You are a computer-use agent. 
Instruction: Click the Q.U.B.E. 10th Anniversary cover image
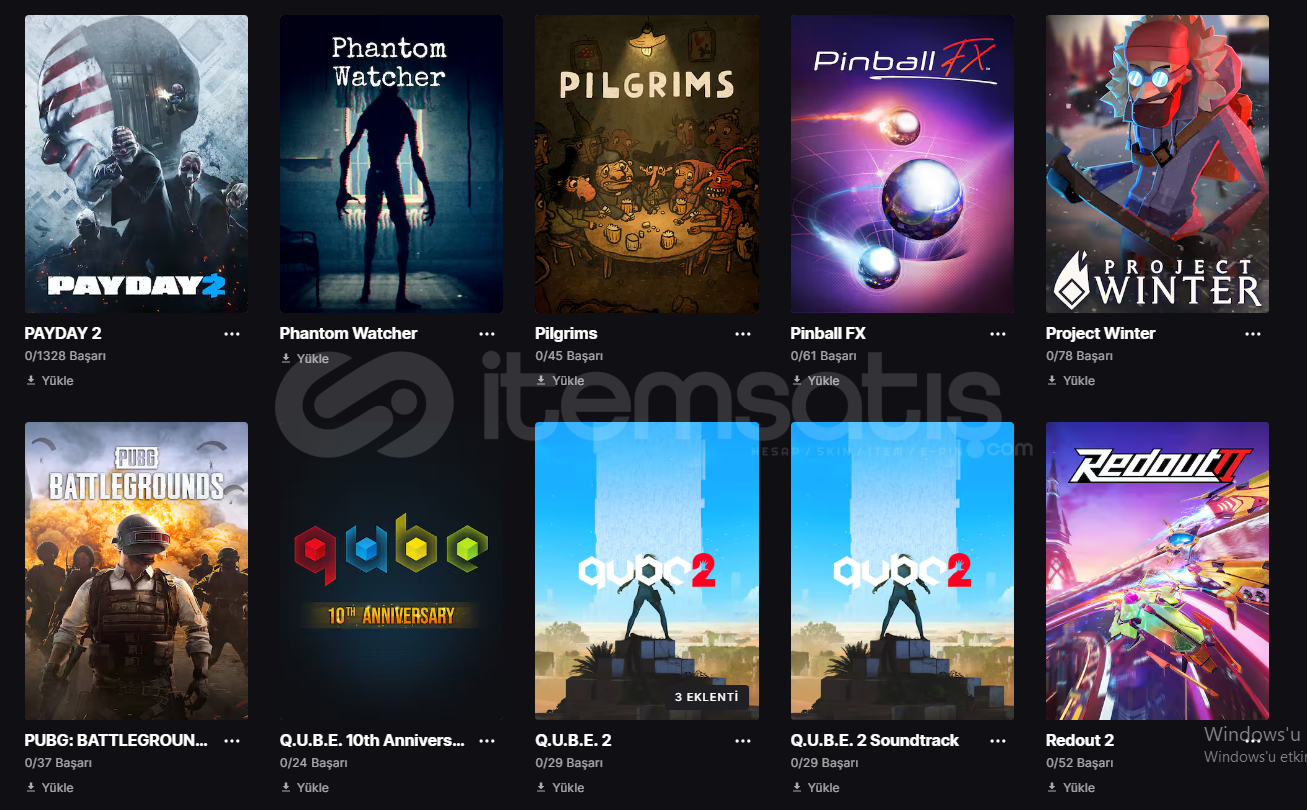(392, 571)
